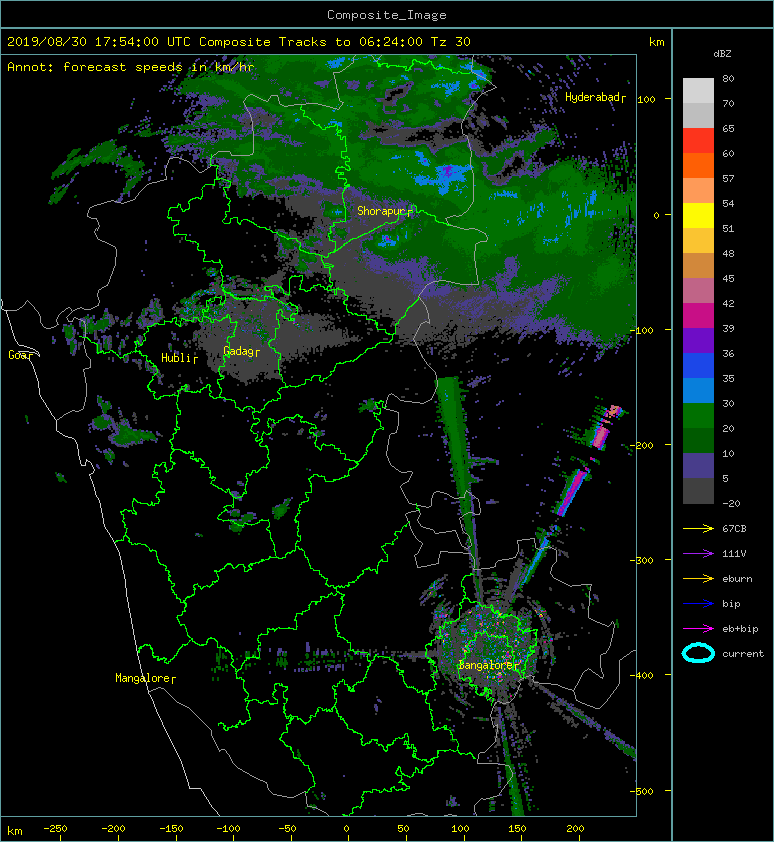Click the 'km' unit label at top right
774x842 pixels.
point(656,42)
